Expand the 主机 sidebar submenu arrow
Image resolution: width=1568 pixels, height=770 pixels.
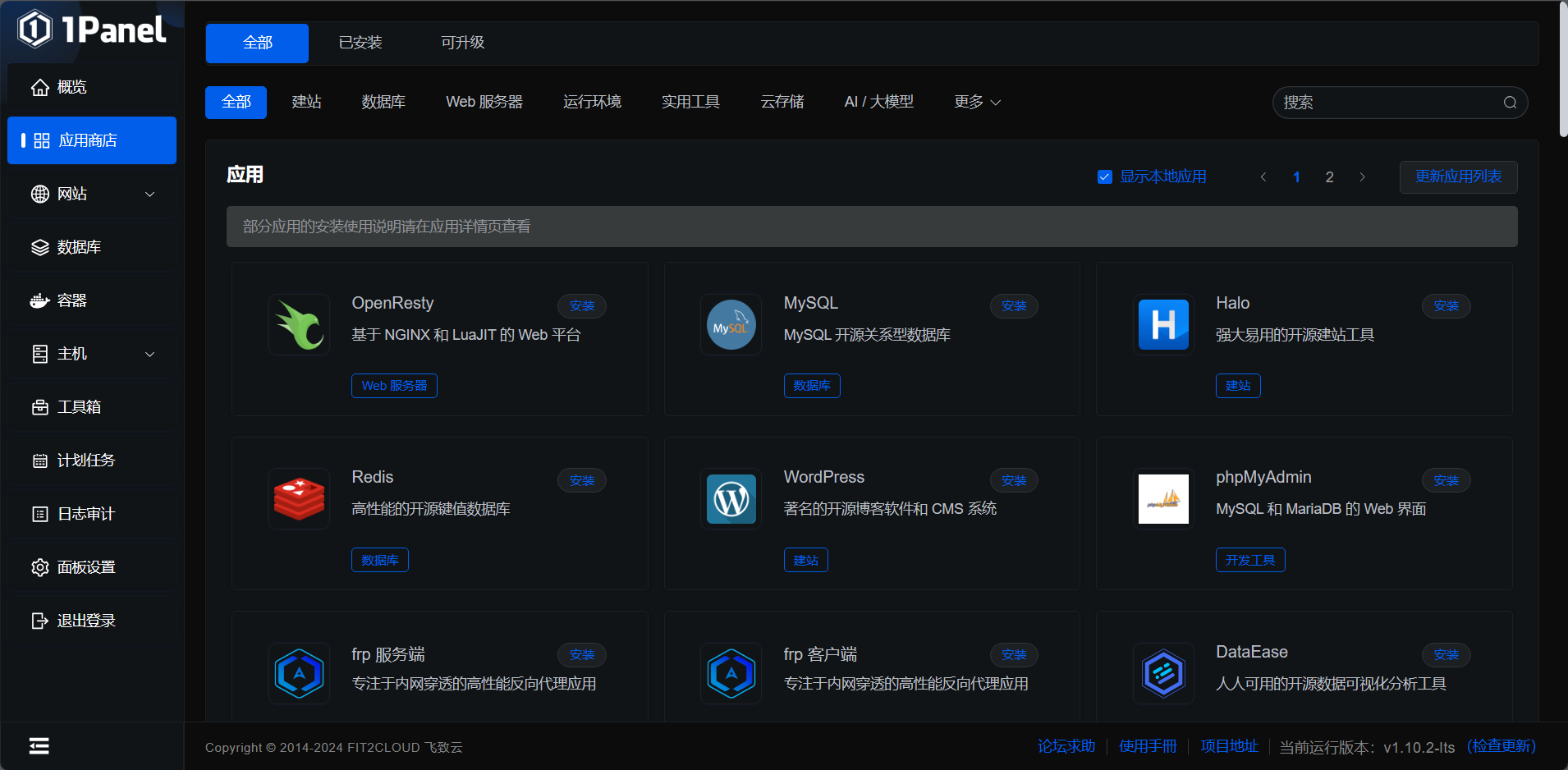click(x=150, y=355)
